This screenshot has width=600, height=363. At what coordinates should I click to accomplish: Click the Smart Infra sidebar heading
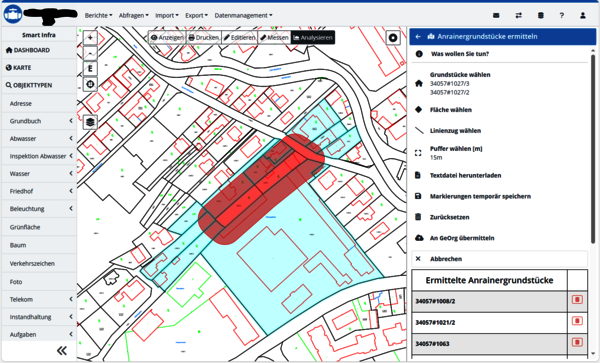coord(39,35)
